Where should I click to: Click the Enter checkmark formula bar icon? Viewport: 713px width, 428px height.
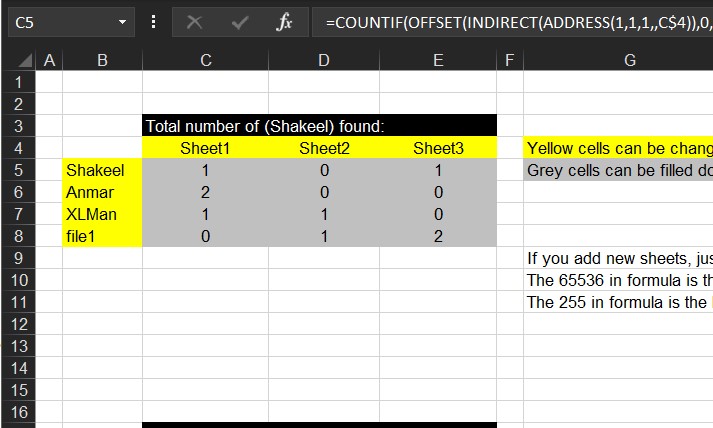coord(240,21)
